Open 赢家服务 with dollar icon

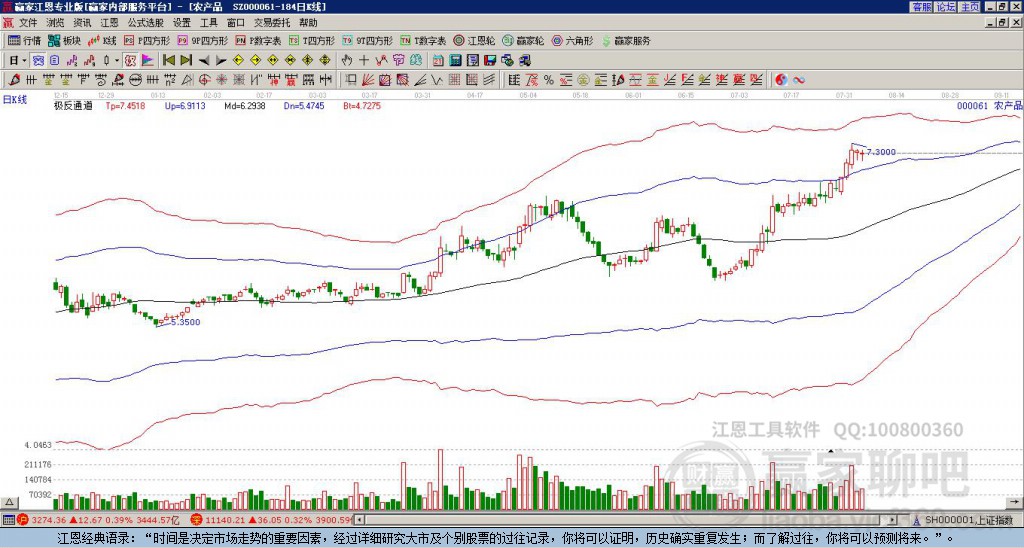tap(626, 40)
